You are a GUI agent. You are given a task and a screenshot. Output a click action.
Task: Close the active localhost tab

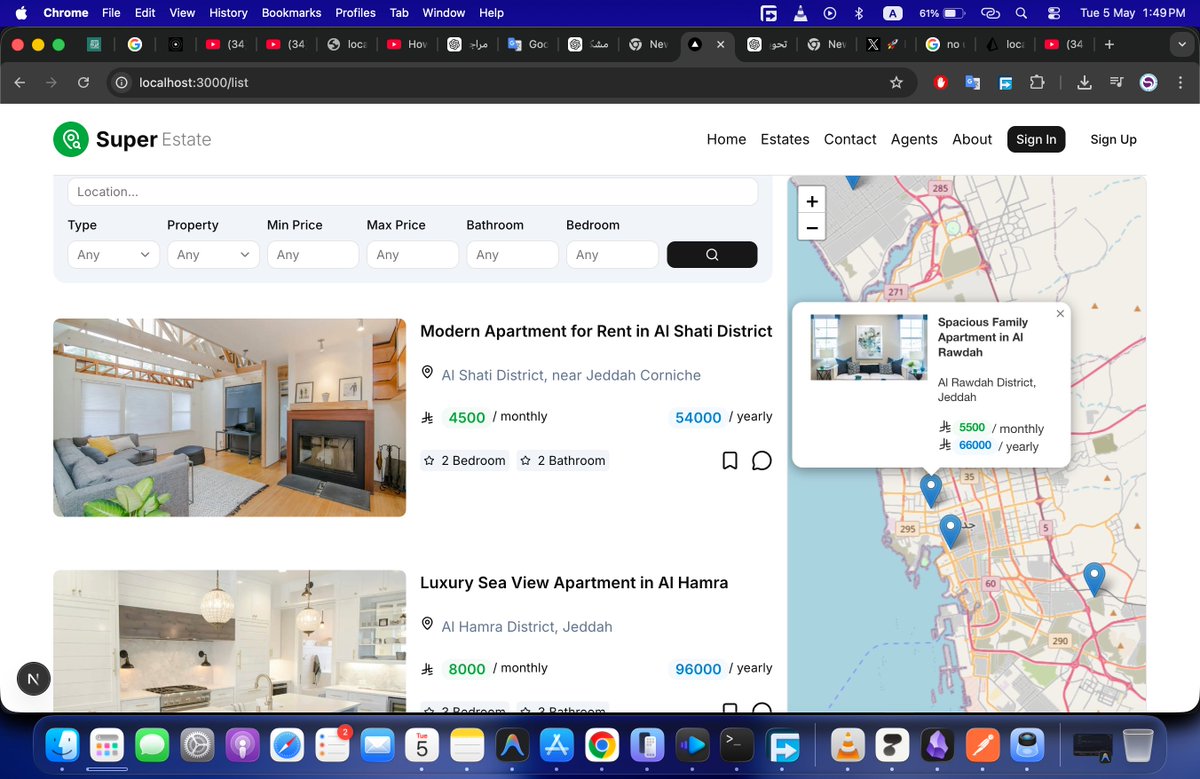point(722,44)
